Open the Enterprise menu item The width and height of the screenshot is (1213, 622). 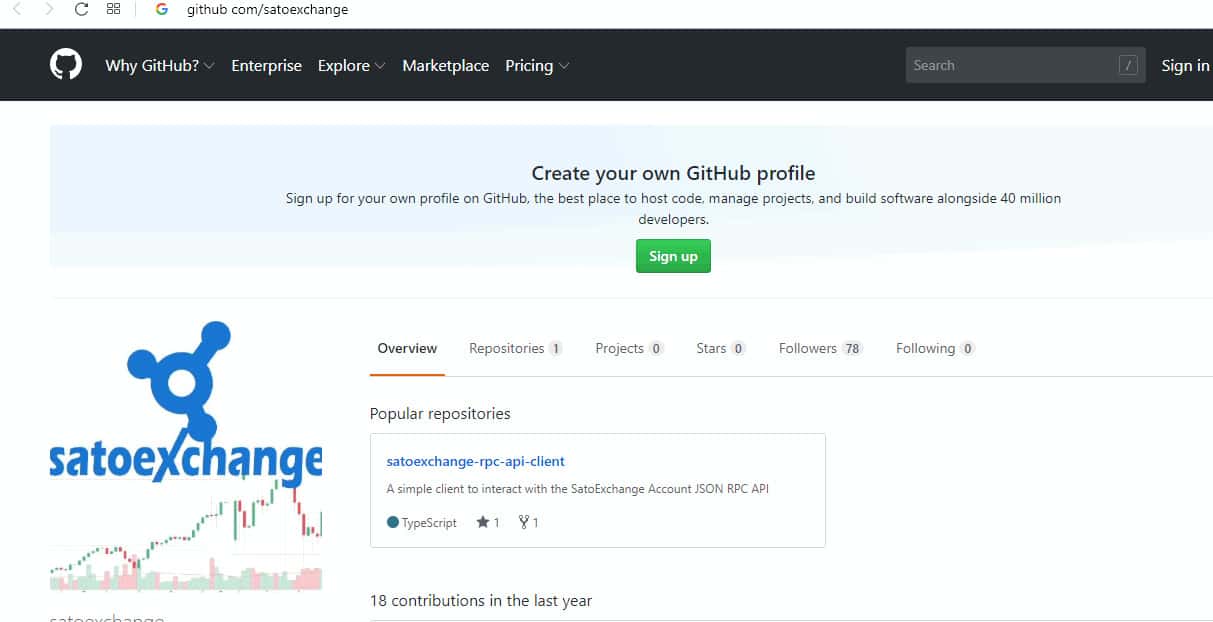click(x=266, y=66)
